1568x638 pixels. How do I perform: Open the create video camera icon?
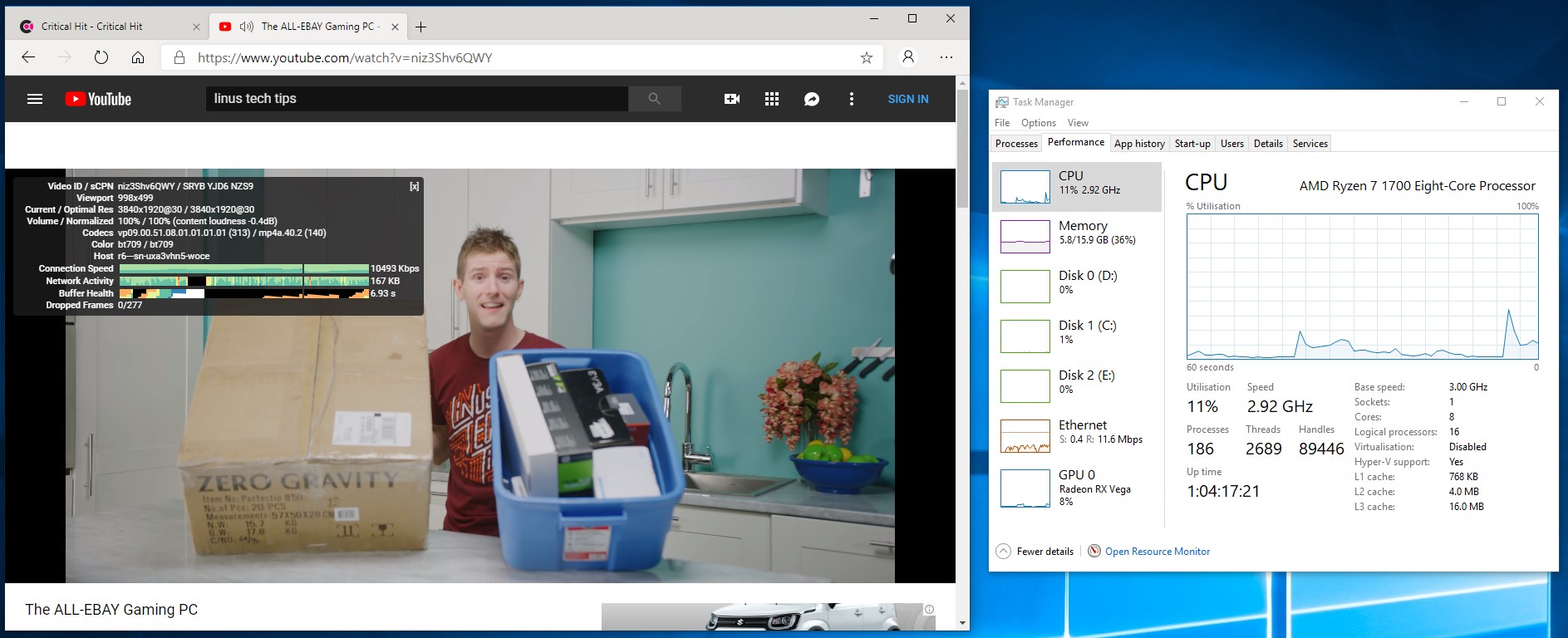(732, 99)
